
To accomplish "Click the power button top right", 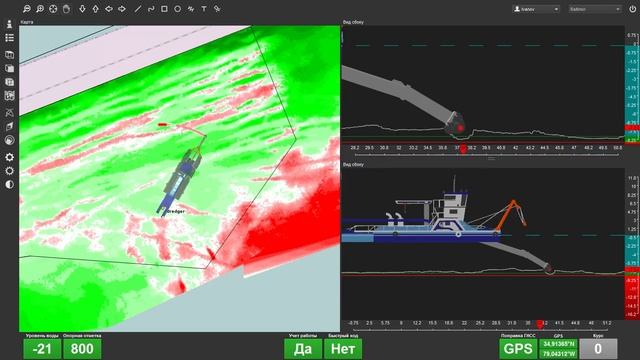I will click(632, 9).
